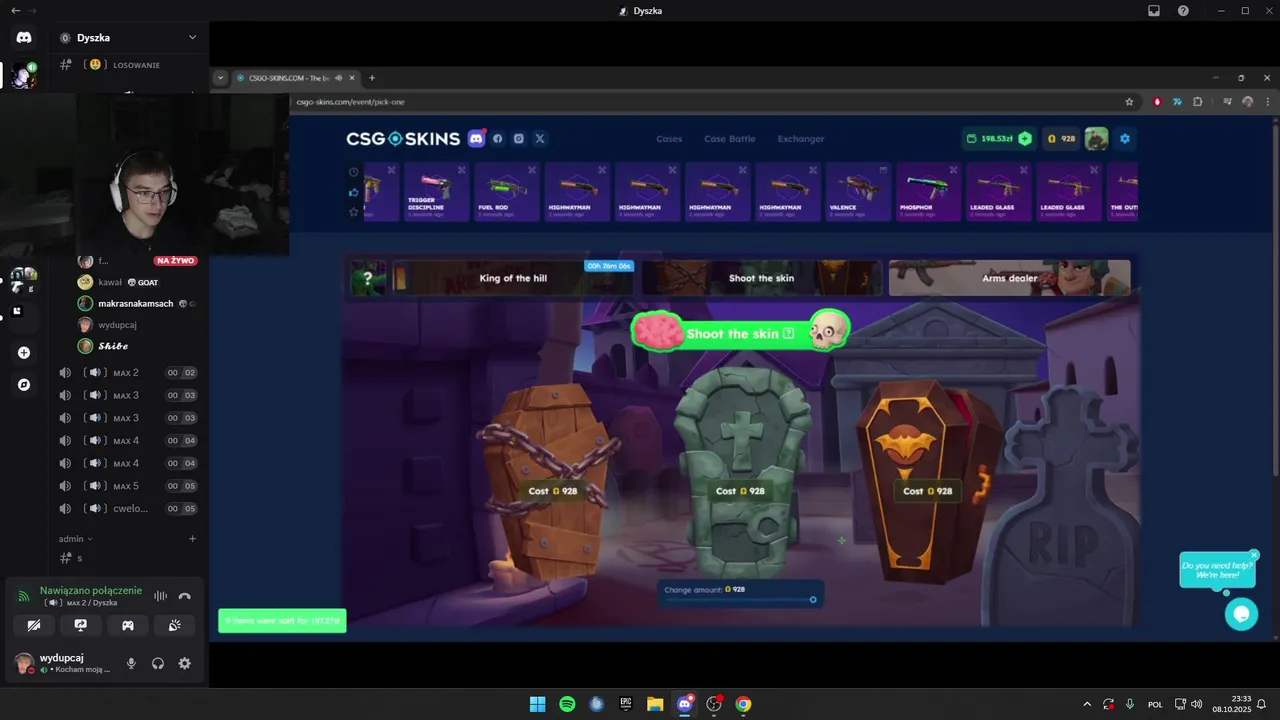Mute the Discord microphone
This screenshot has width=1280, height=720.
[x=131, y=663]
